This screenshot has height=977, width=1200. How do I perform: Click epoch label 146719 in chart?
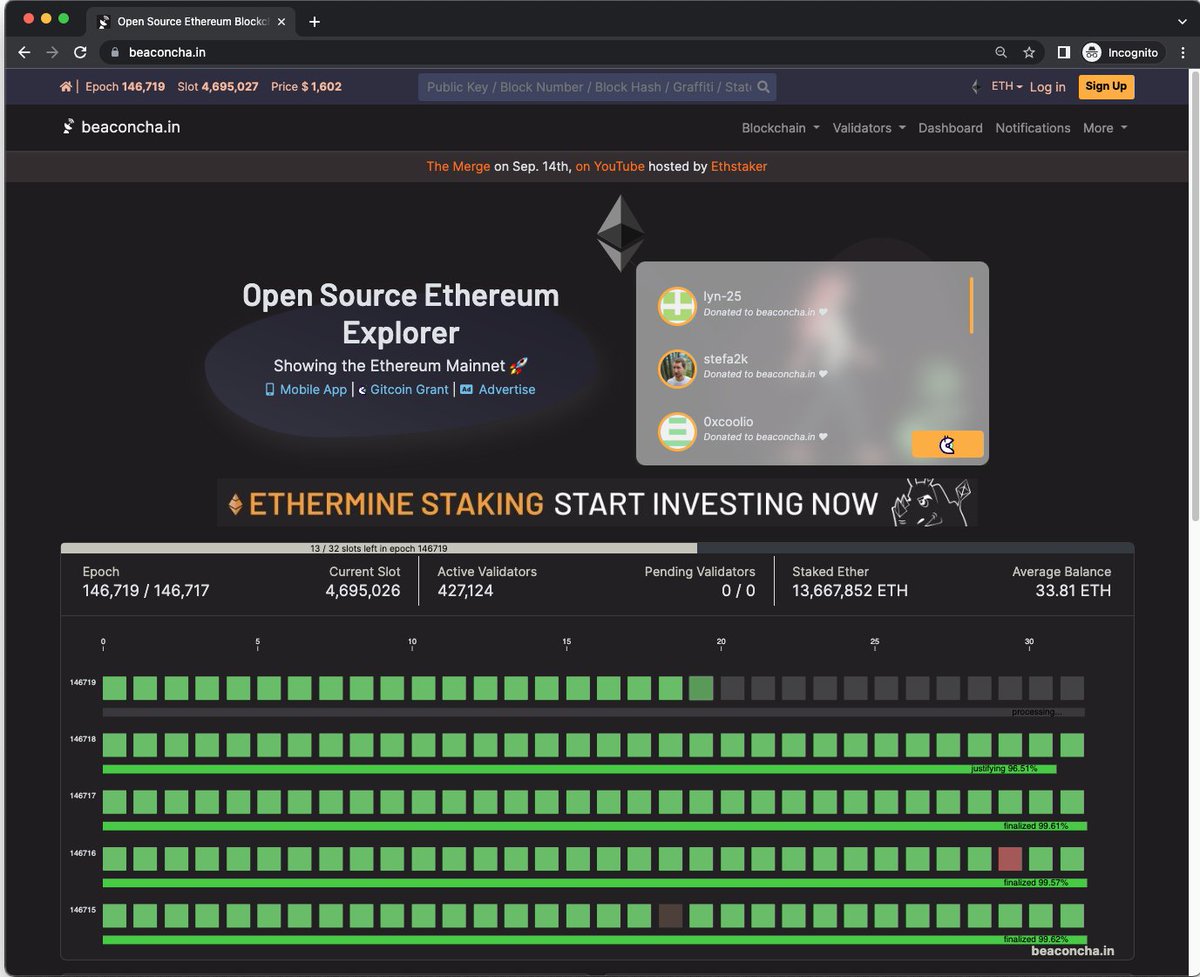83,682
